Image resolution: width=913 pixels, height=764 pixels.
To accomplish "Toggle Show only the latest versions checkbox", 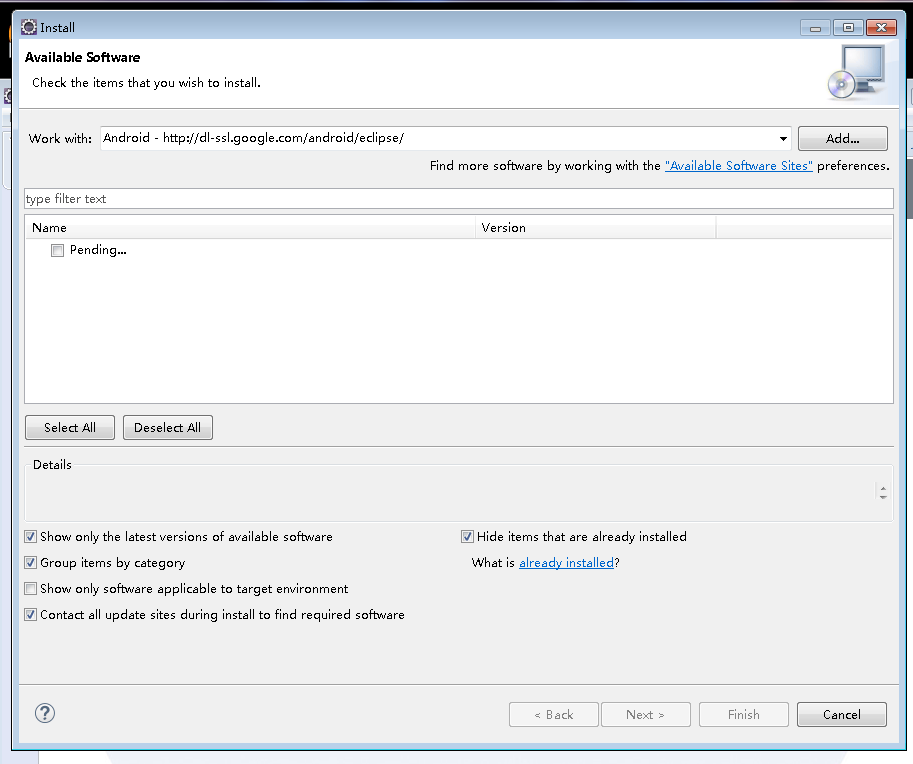I will (31, 536).
